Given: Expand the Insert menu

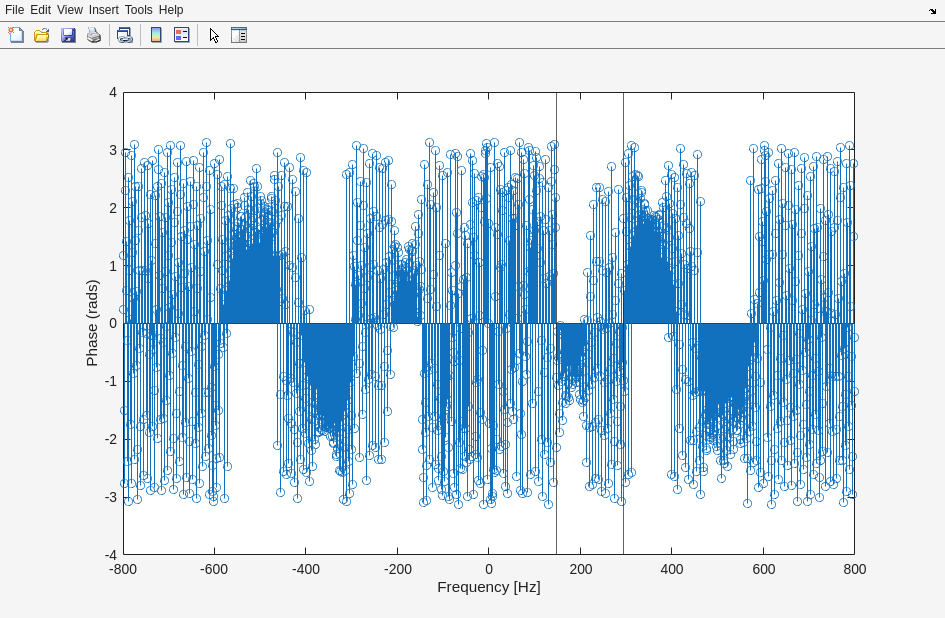Looking at the screenshot, I should pos(103,9).
